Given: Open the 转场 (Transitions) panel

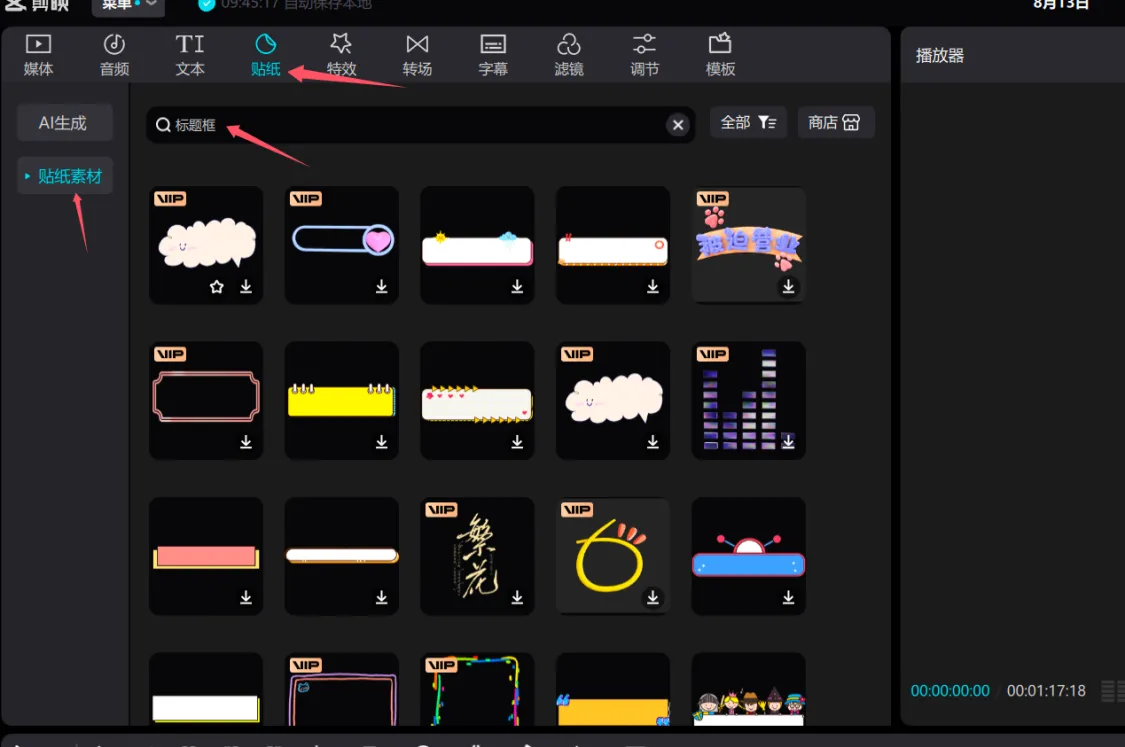Looking at the screenshot, I should pyautogui.click(x=417, y=55).
